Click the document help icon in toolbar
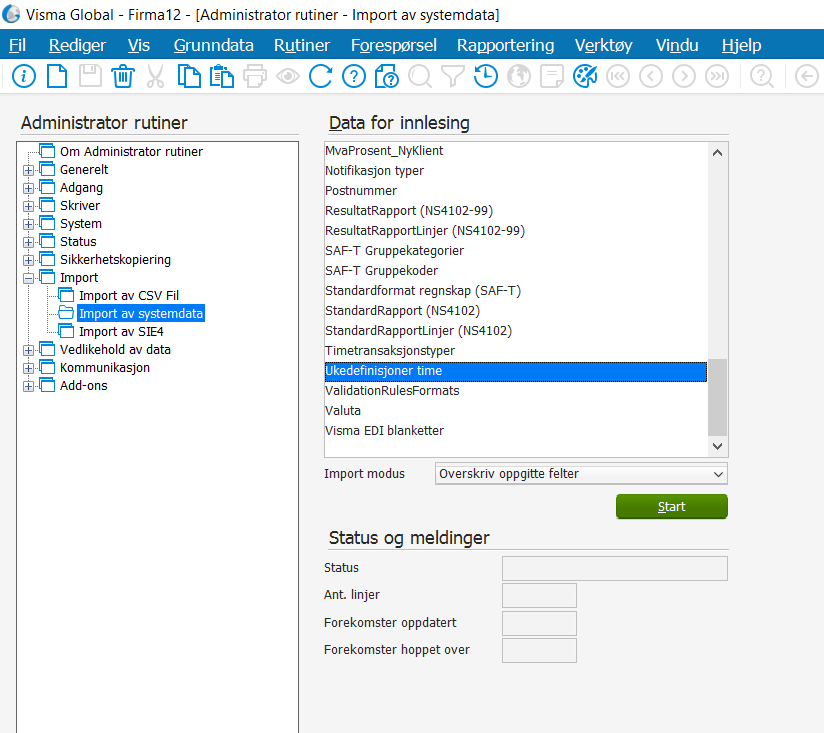Viewport: 824px width, 733px height. point(387,76)
